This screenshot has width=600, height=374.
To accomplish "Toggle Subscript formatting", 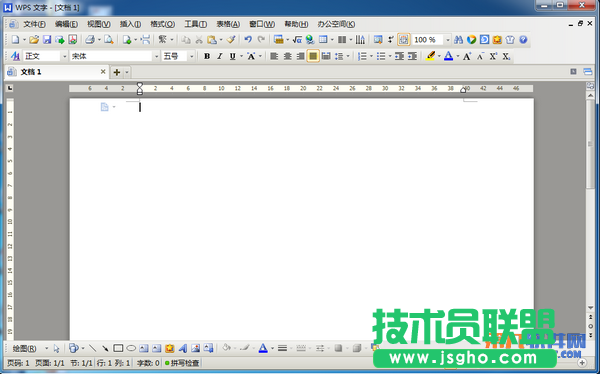I will pyautogui.click(x=506, y=56).
